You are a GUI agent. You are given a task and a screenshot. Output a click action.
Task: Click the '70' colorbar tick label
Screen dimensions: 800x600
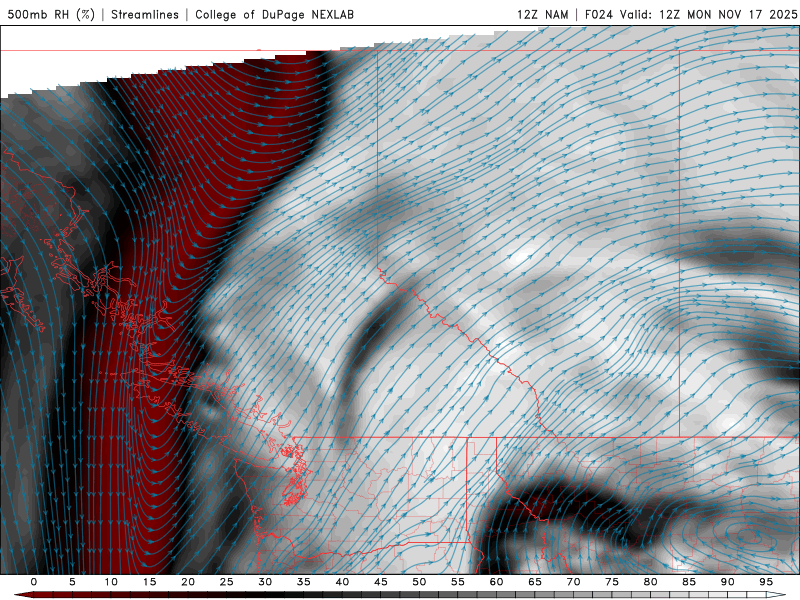(573, 582)
